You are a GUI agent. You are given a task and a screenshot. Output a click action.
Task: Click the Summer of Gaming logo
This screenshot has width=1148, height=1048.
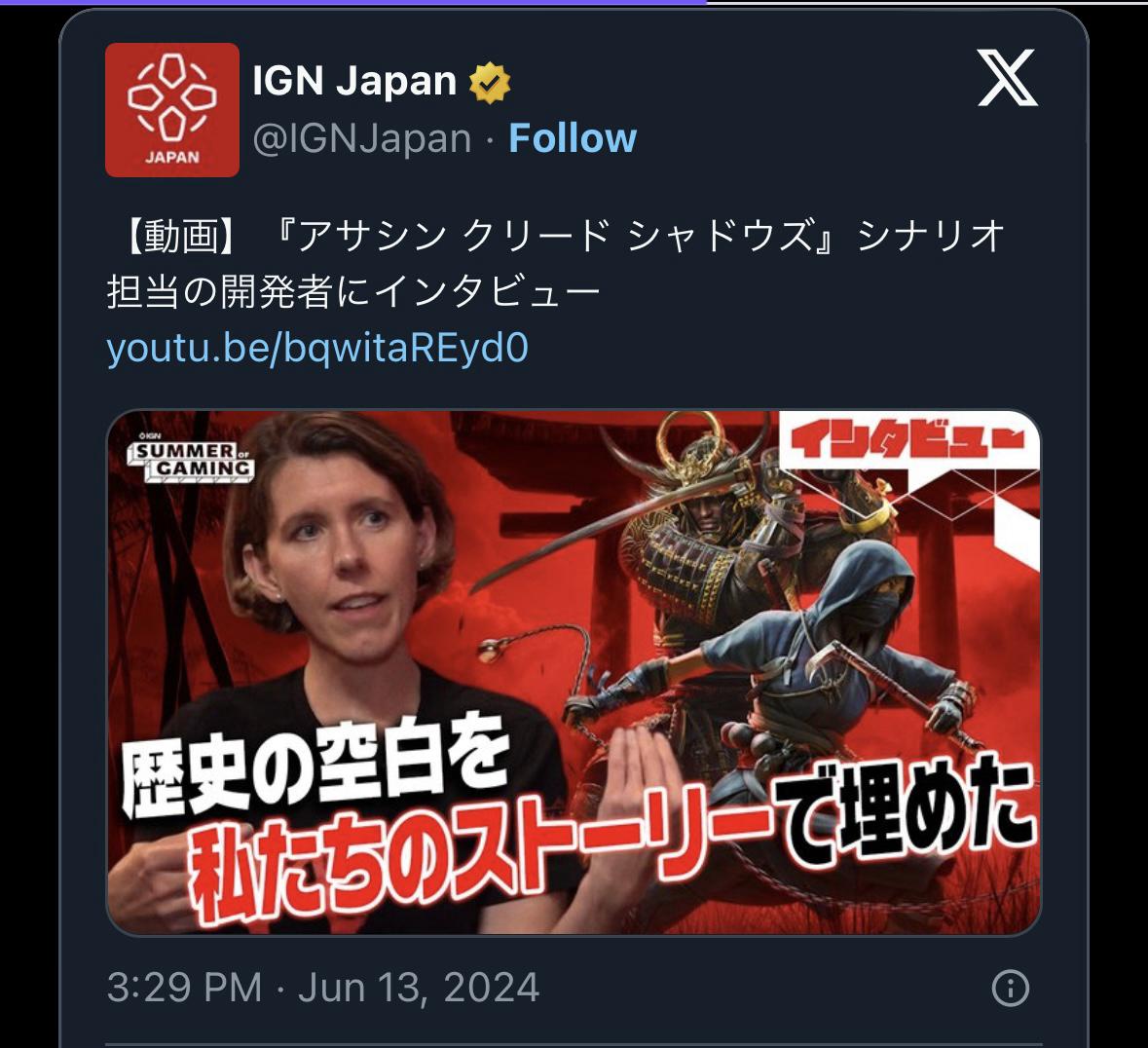(x=191, y=460)
